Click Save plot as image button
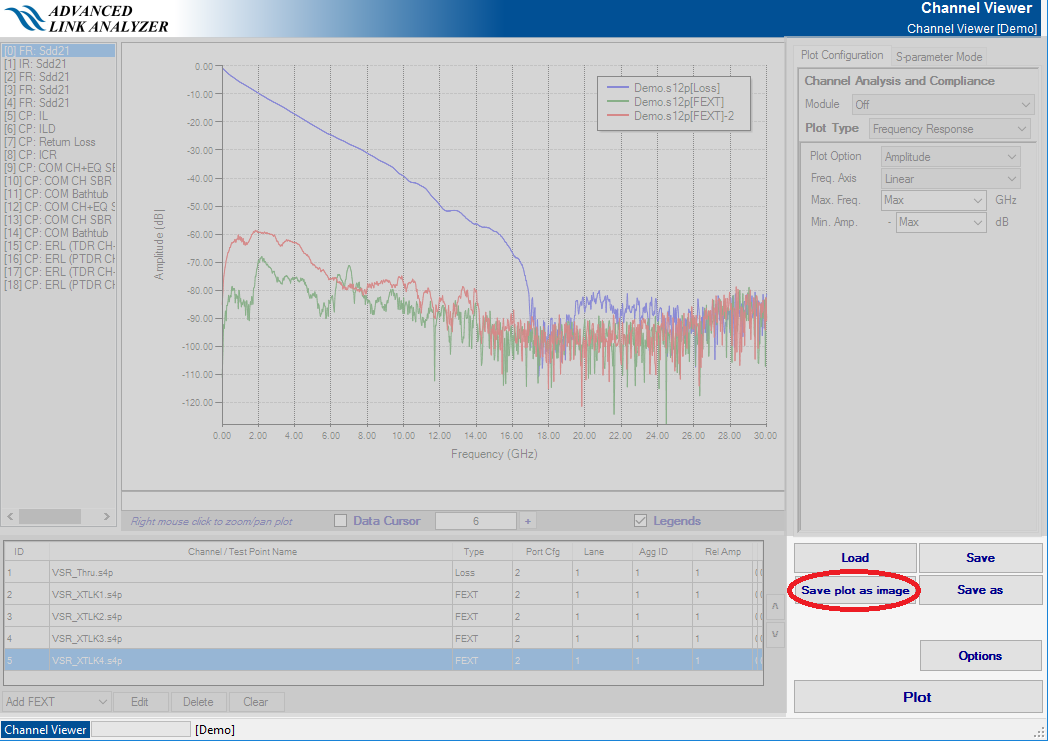Image resolution: width=1048 pixels, height=741 pixels. [855, 590]
